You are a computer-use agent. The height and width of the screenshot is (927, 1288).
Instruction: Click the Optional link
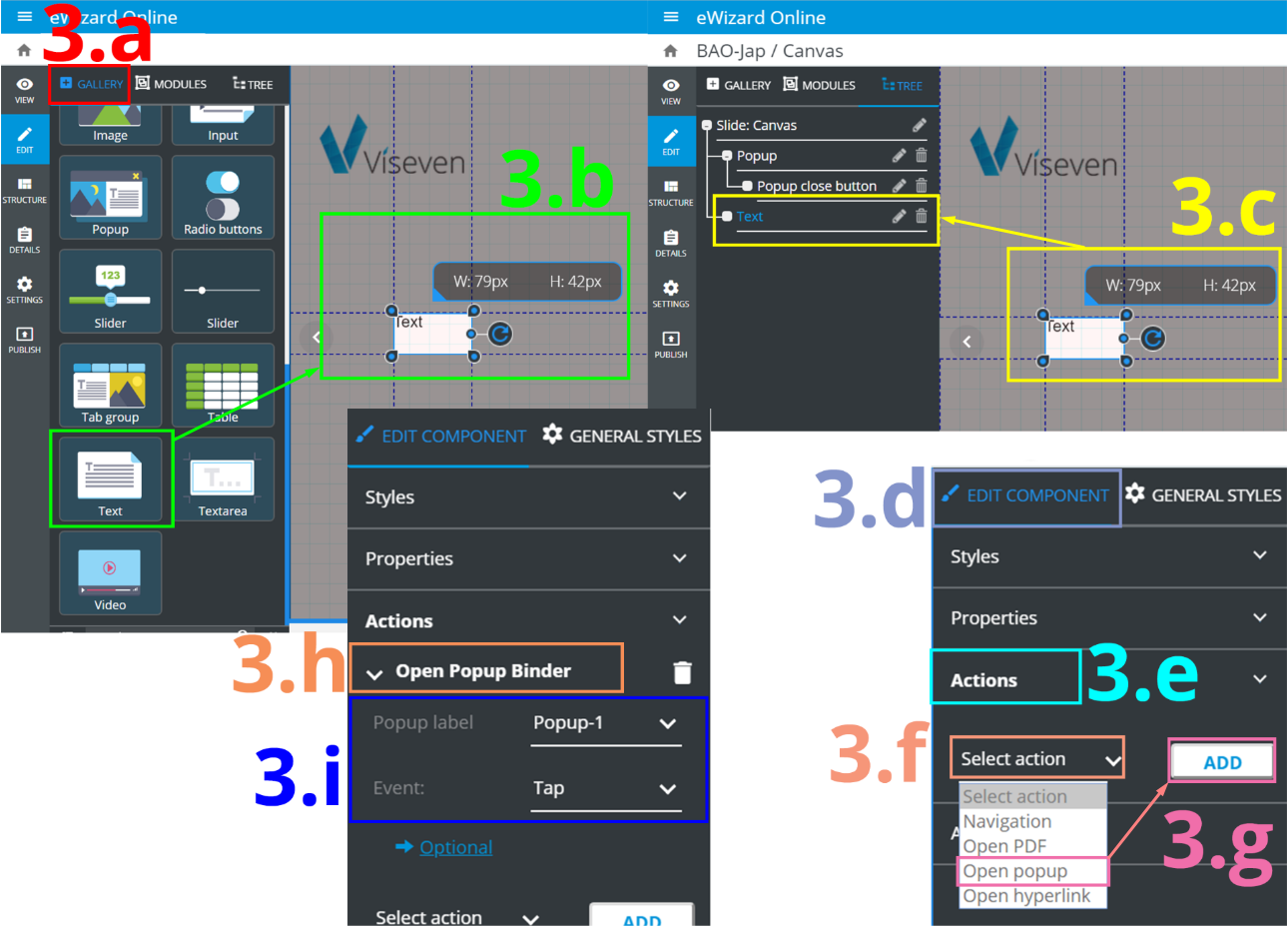[x=455, y=847]
